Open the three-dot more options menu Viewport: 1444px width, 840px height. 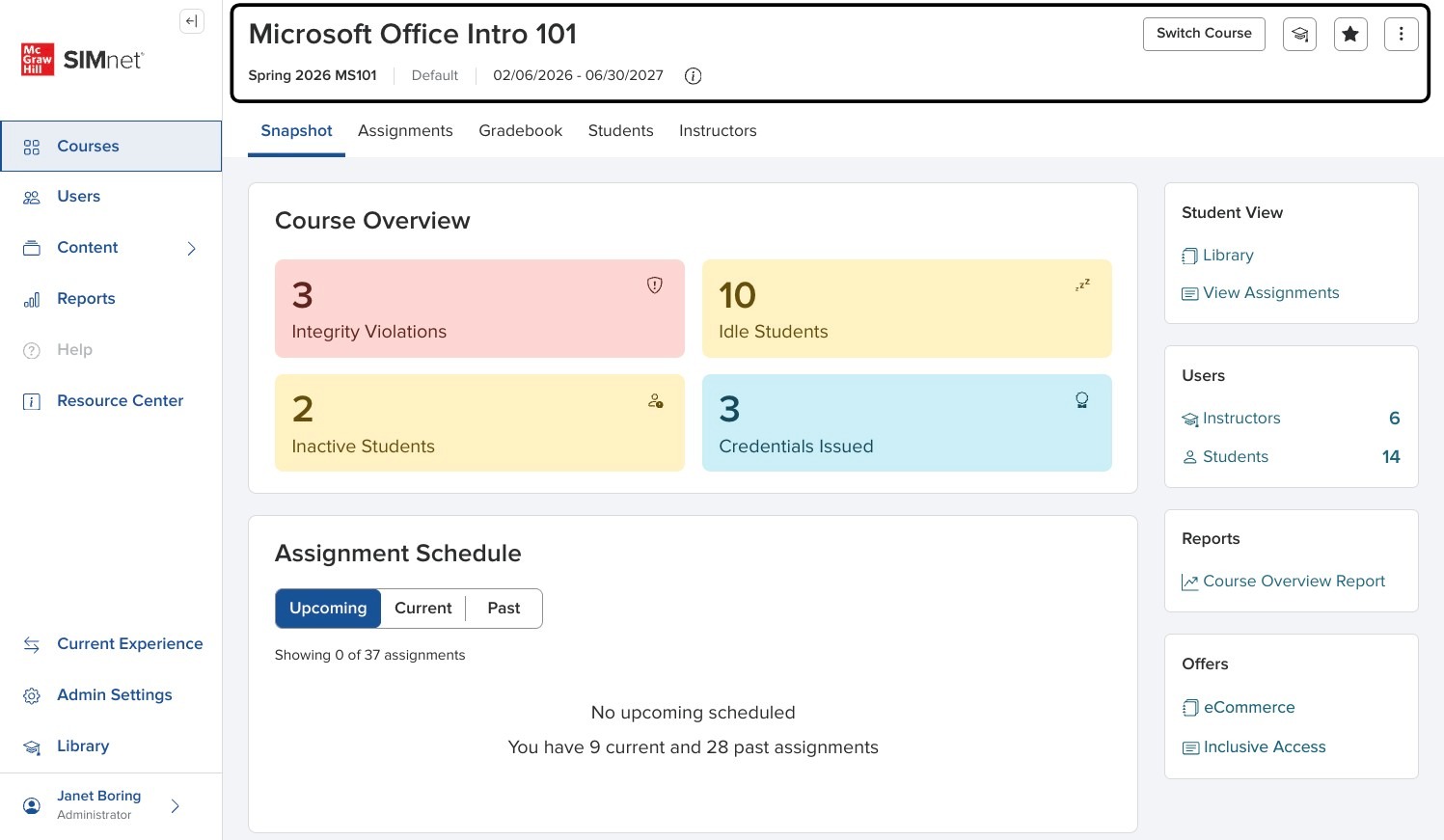pyautogui.click(x=1401, y=35)
